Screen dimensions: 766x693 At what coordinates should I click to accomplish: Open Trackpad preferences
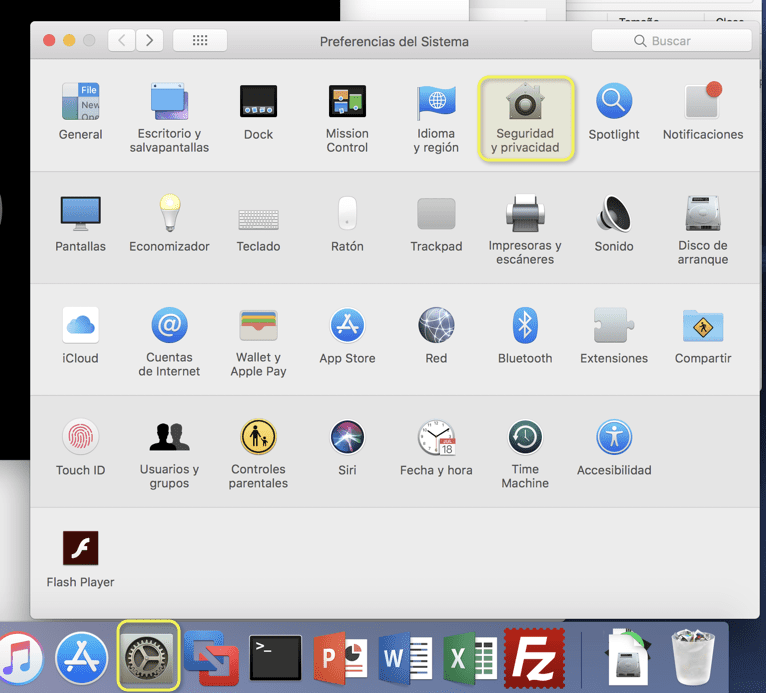coord(436,225)
